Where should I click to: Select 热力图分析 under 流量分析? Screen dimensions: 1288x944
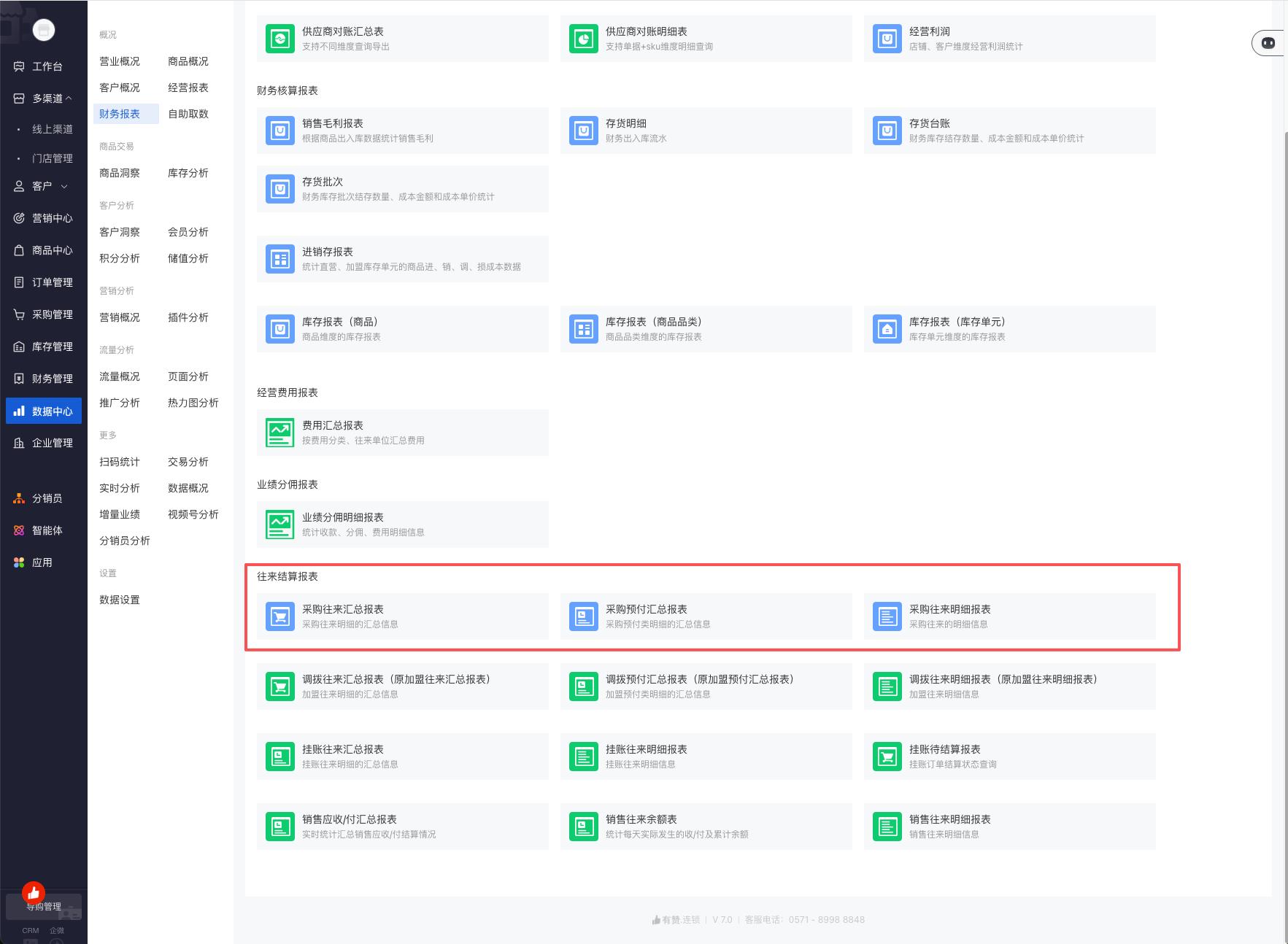coord(193,403)
